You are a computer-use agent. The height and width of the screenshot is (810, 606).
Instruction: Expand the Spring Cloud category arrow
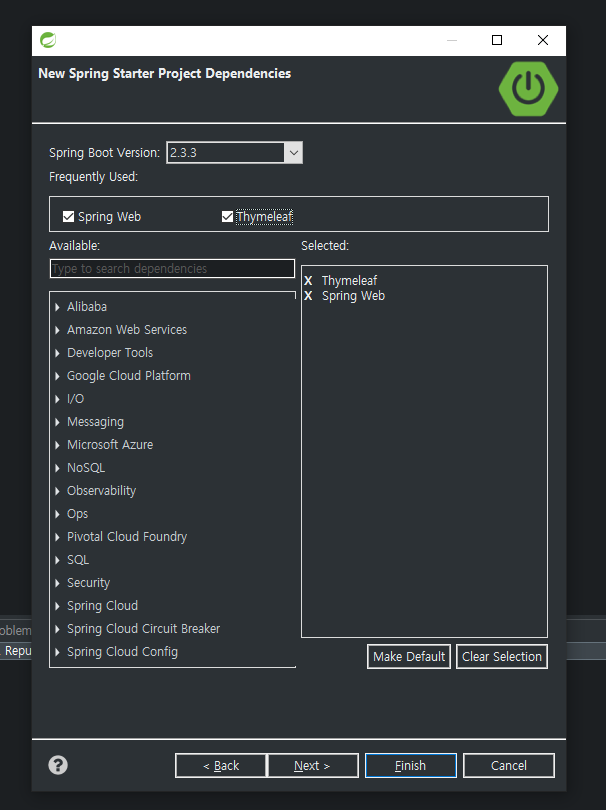(57, 605)
